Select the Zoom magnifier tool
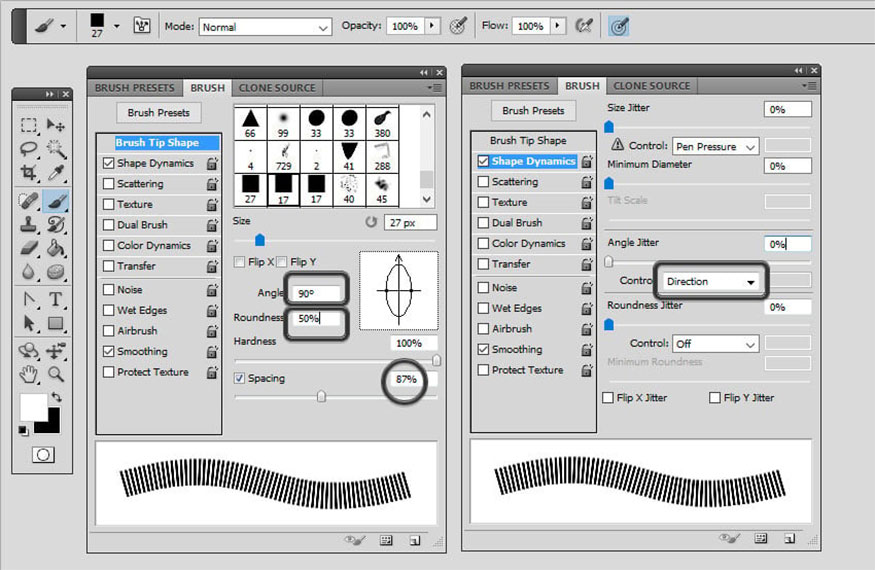875x570 pixels. pos(56,374)
